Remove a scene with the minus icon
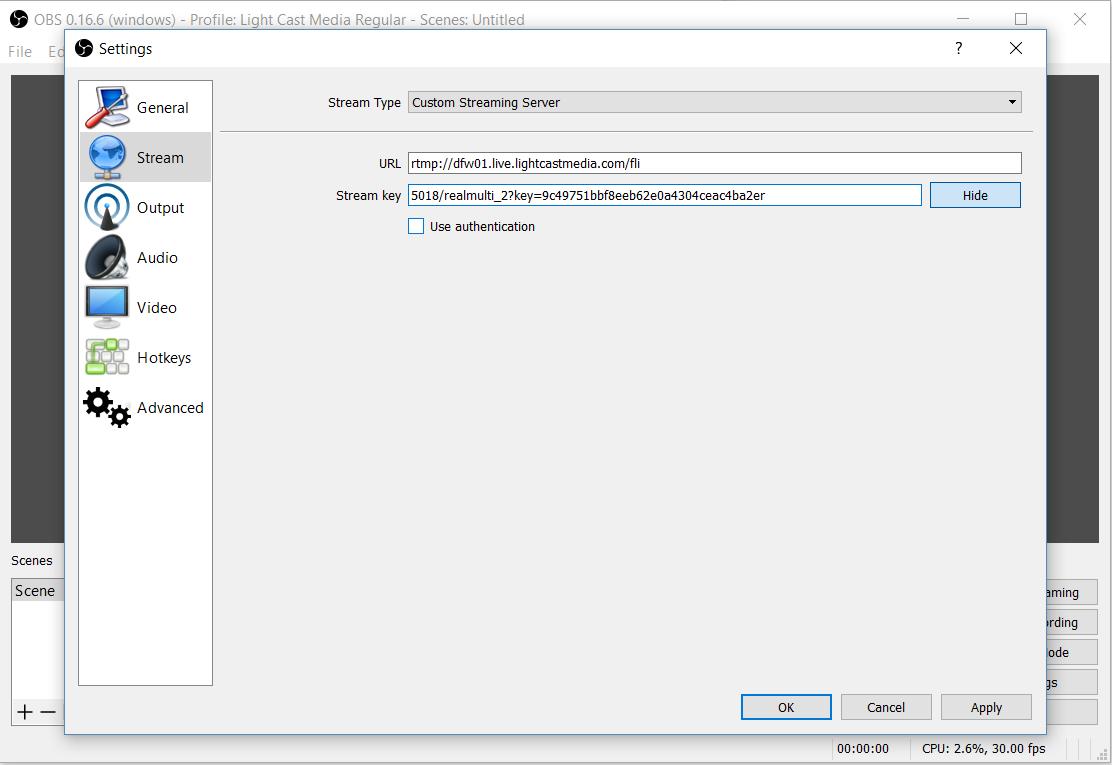This screenshot has width=1112, height=765. tap(48, 712)
